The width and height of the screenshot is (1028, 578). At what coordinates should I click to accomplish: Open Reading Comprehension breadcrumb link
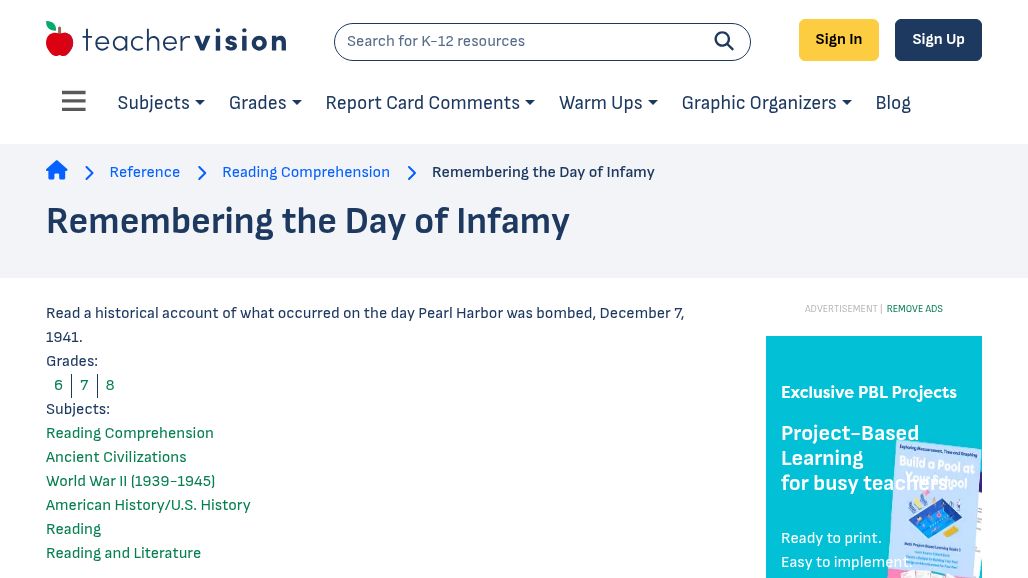[306, 172]
